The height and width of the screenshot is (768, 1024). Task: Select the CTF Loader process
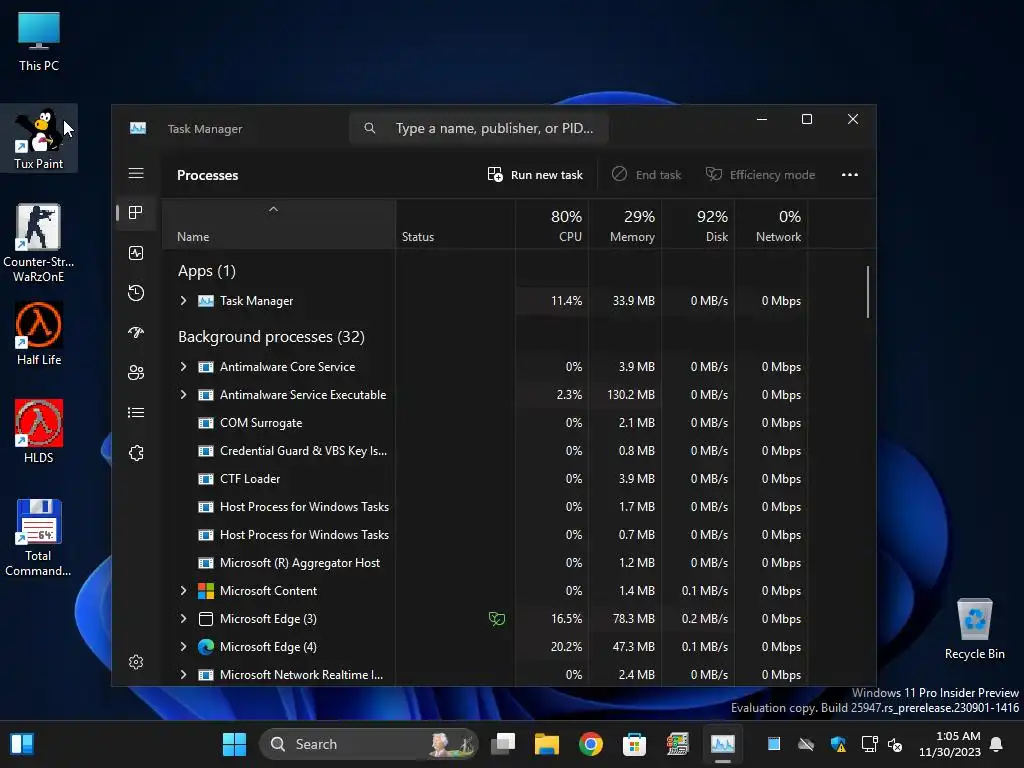485,479
